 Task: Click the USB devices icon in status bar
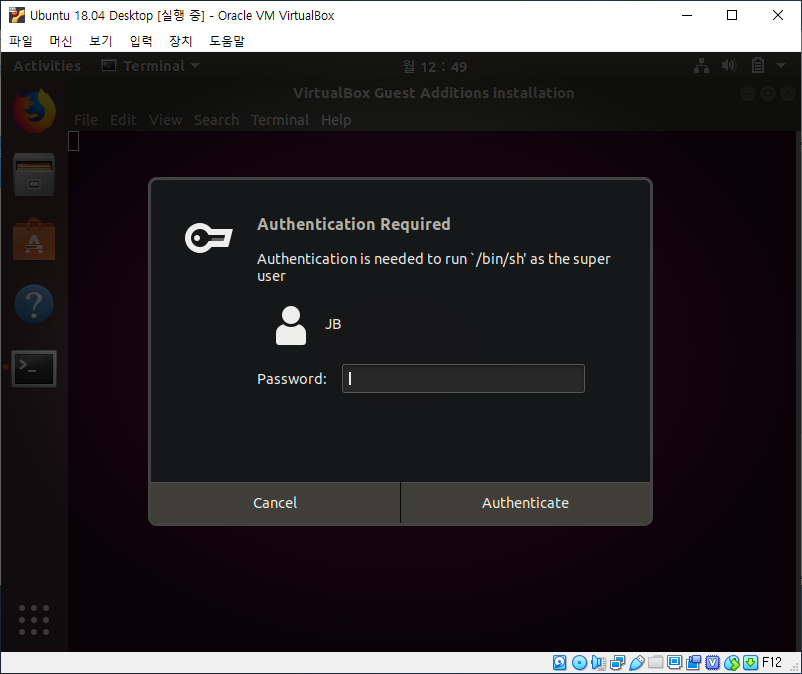636,663
